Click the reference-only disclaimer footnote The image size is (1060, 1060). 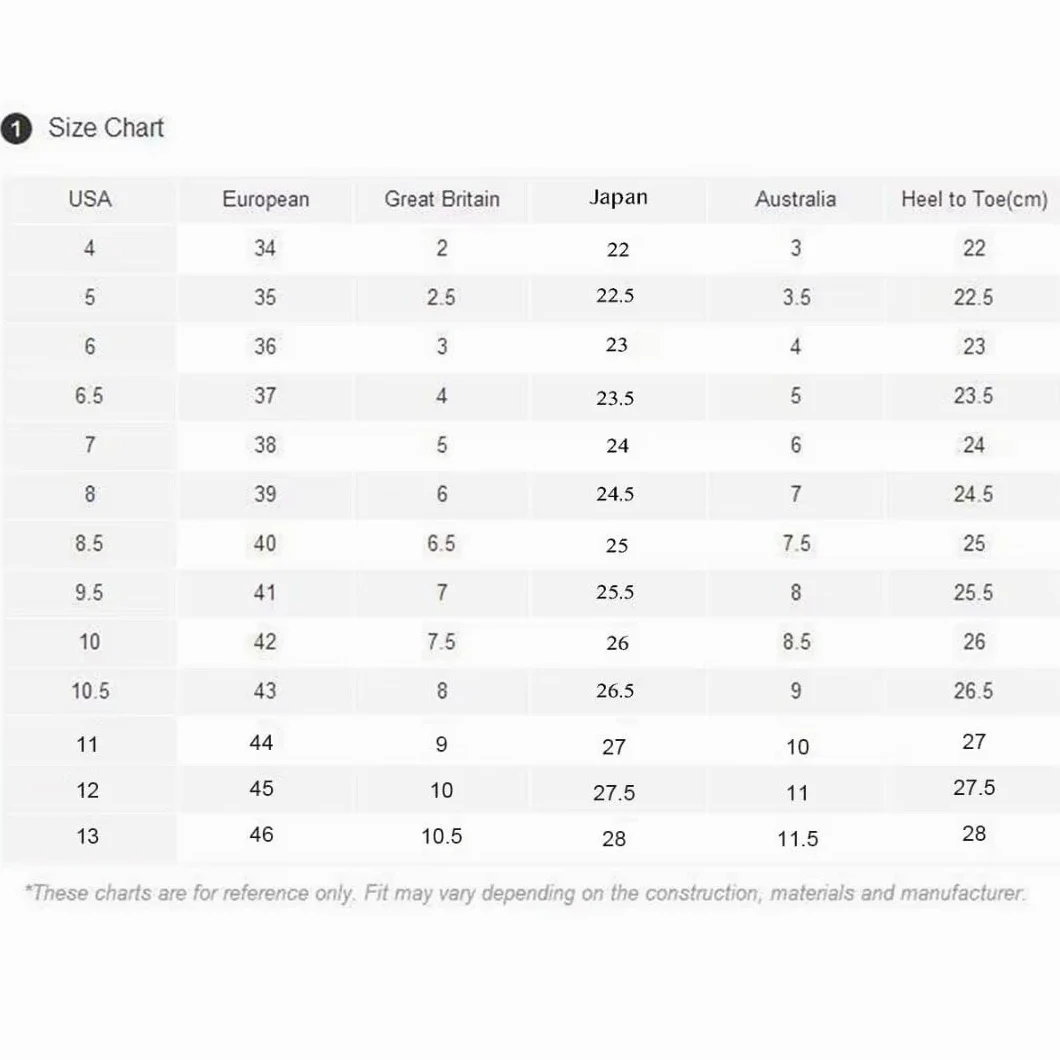coord(525,893)
